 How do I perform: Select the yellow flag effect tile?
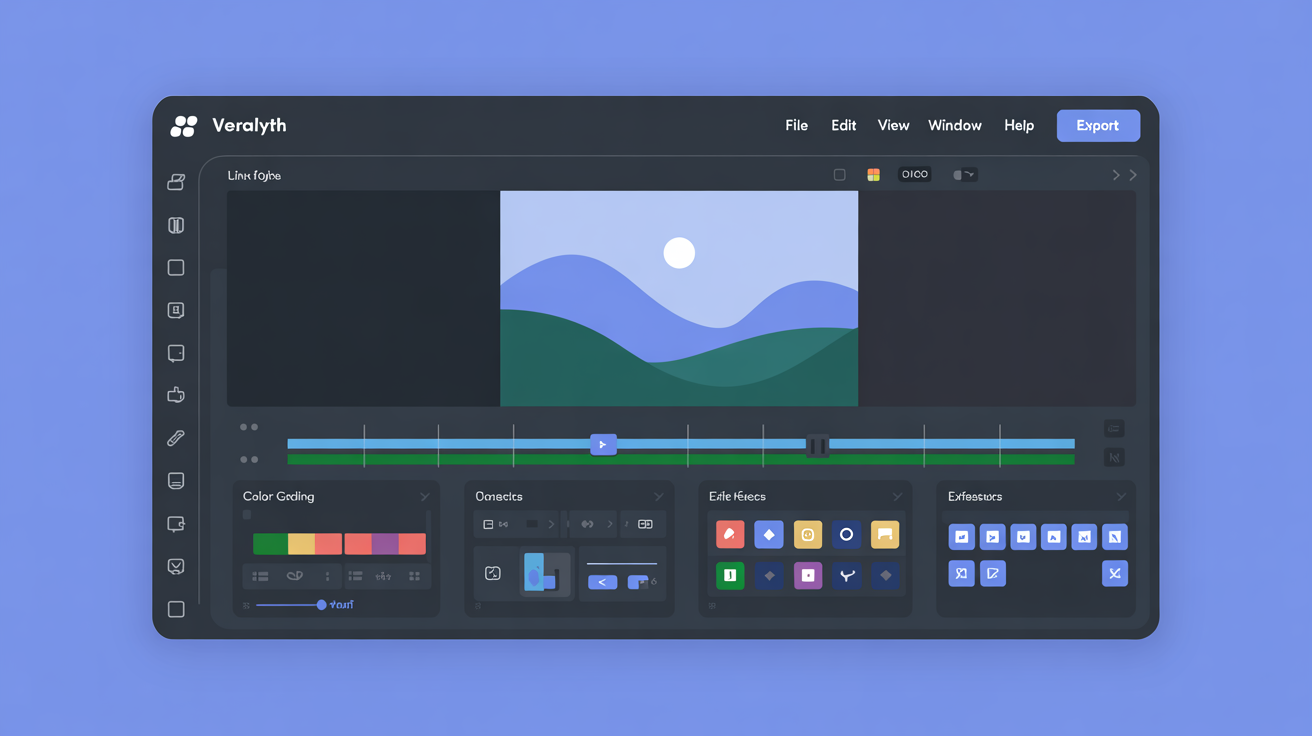click(885, 535)
